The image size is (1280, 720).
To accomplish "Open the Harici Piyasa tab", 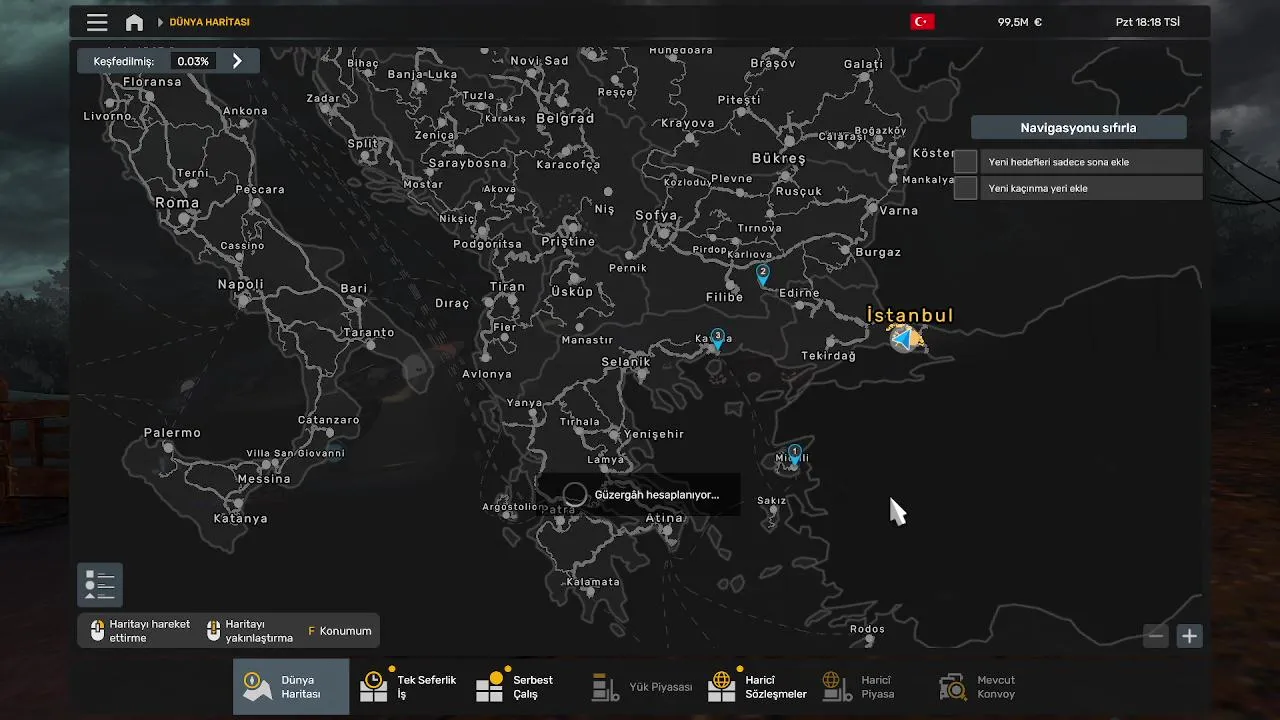I will 872,687.
